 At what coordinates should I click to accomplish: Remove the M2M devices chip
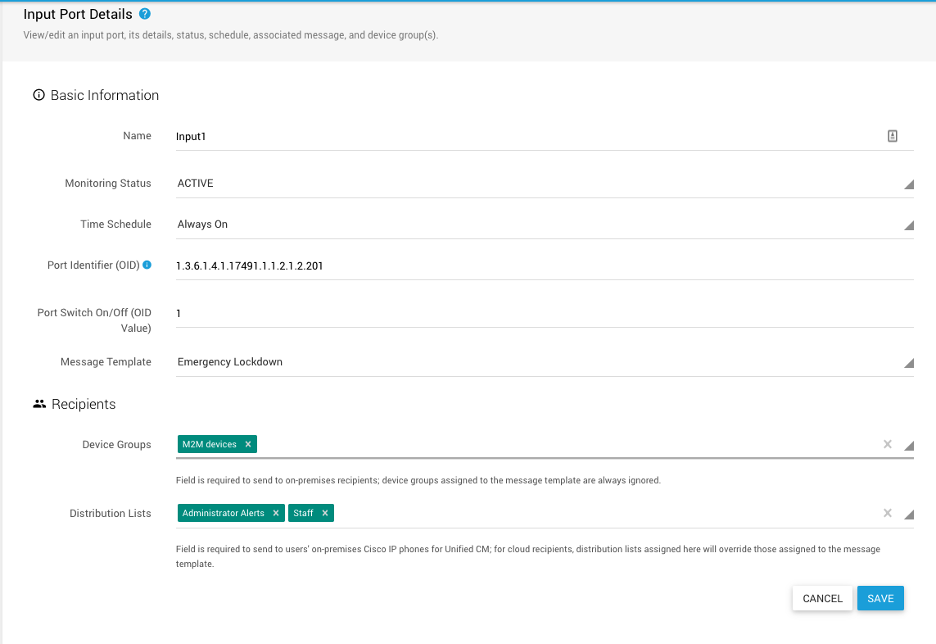coord(248,444)
